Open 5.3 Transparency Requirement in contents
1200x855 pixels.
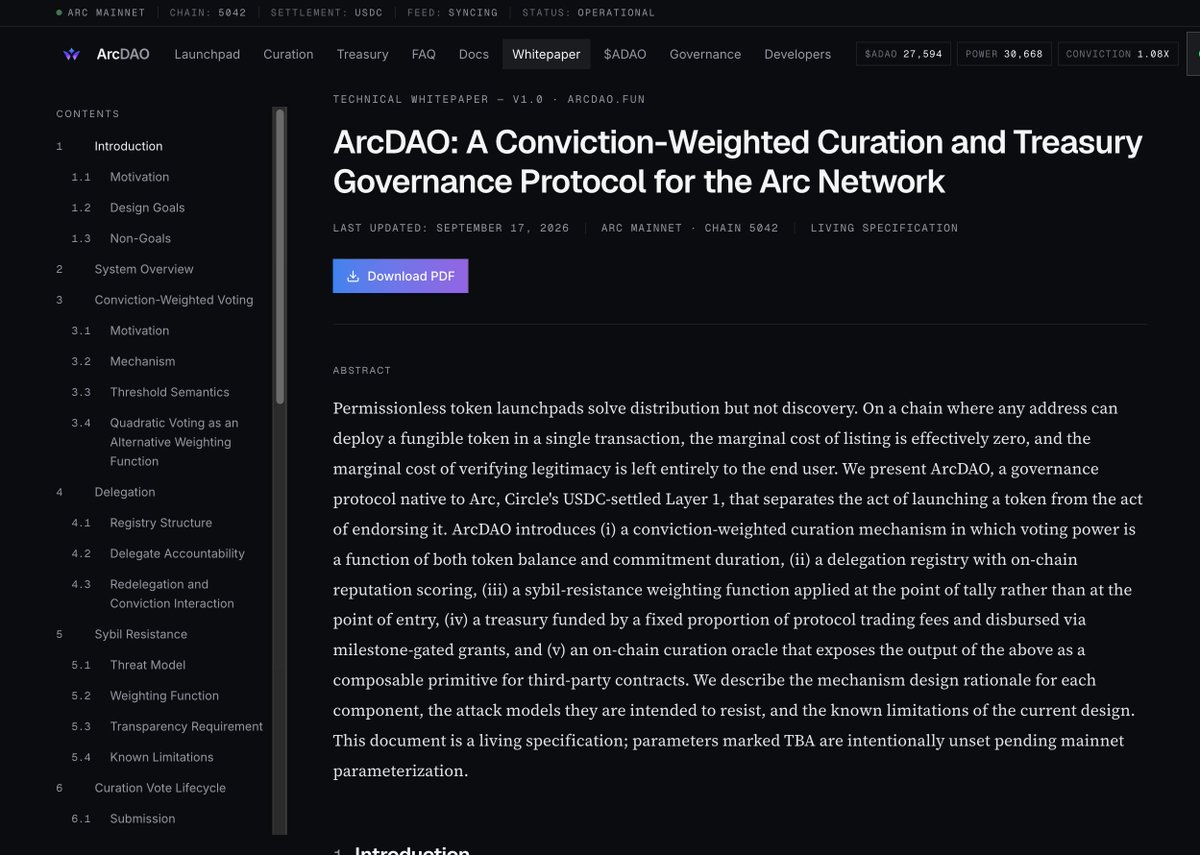pos(186,727)
